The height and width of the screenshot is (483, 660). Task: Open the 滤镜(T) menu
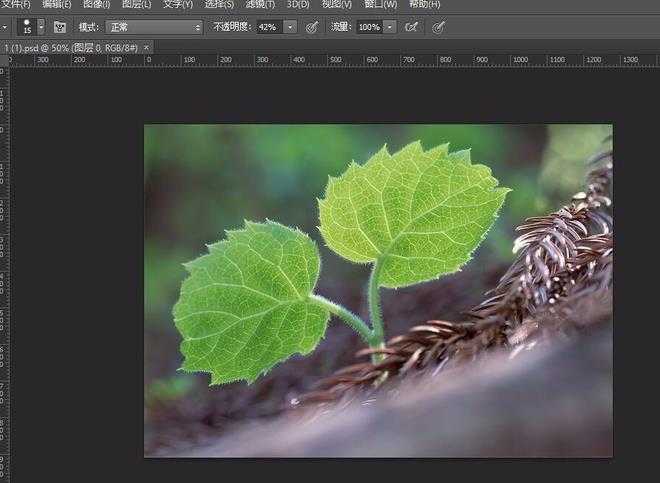point(260,5)
